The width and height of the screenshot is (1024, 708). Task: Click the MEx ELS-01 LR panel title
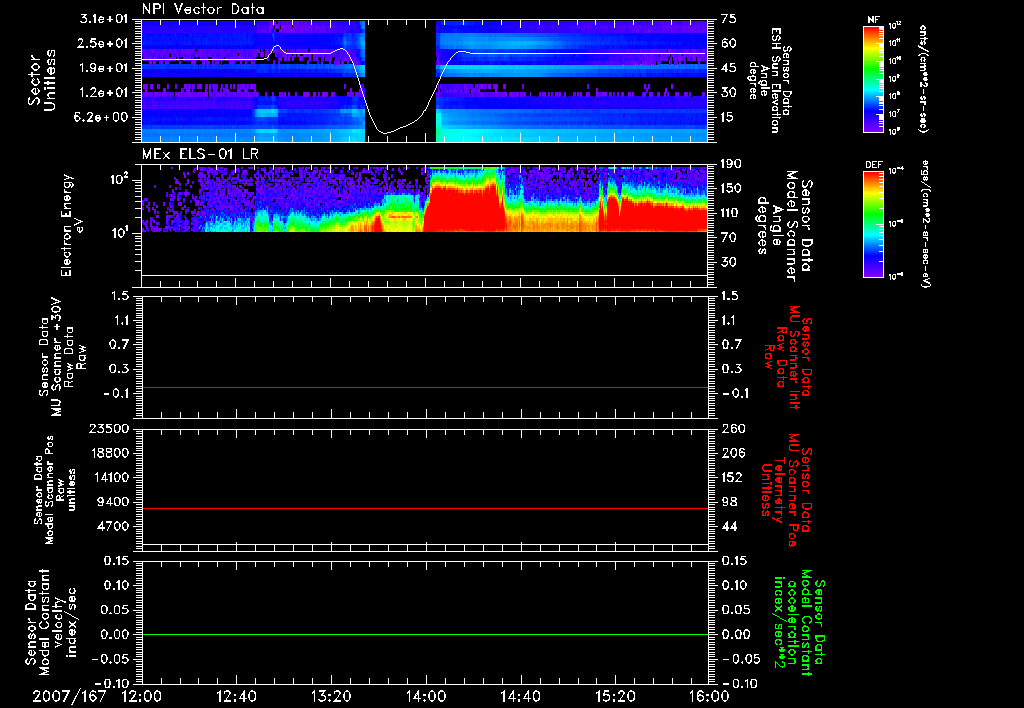click(x=200, y=154)
